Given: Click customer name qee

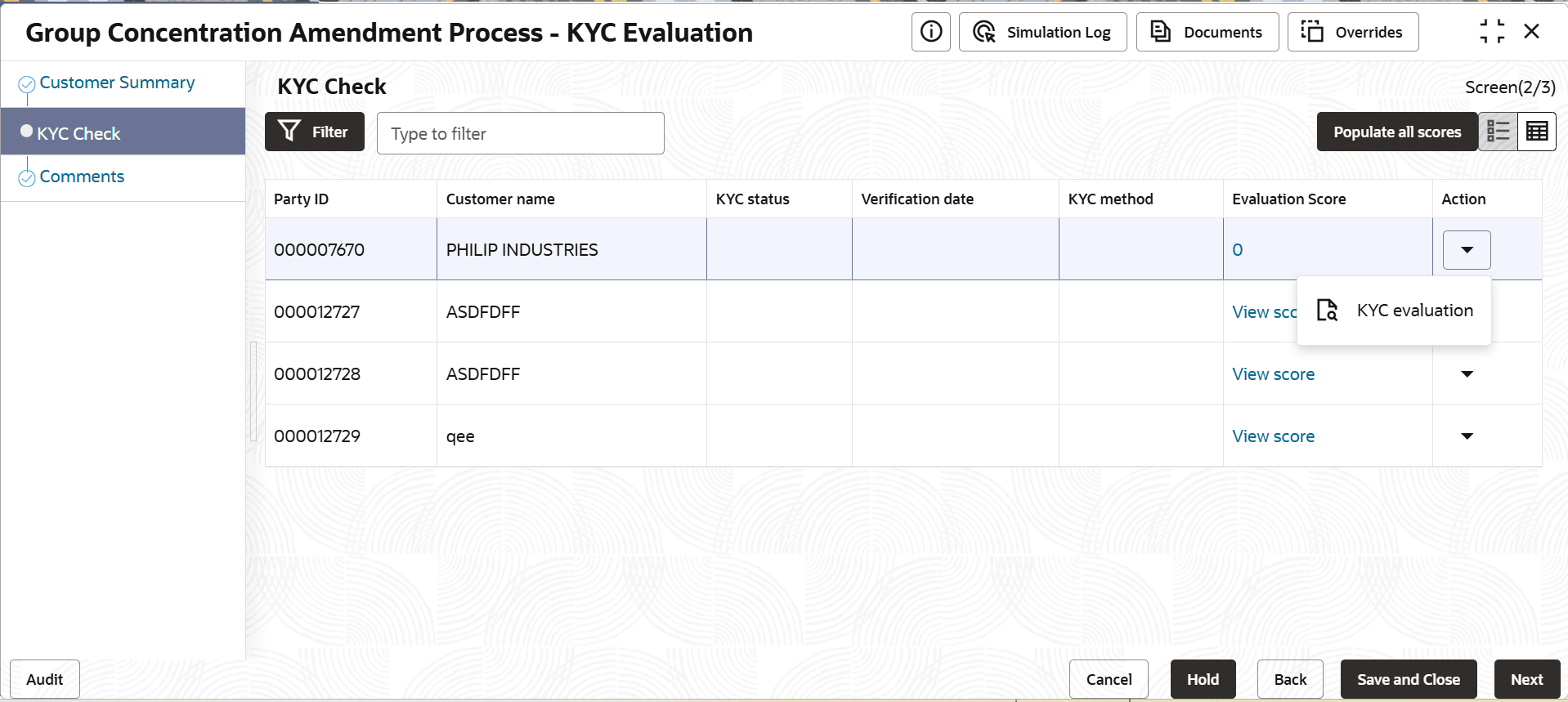Looking at the screenshot, I should (460, 436).
